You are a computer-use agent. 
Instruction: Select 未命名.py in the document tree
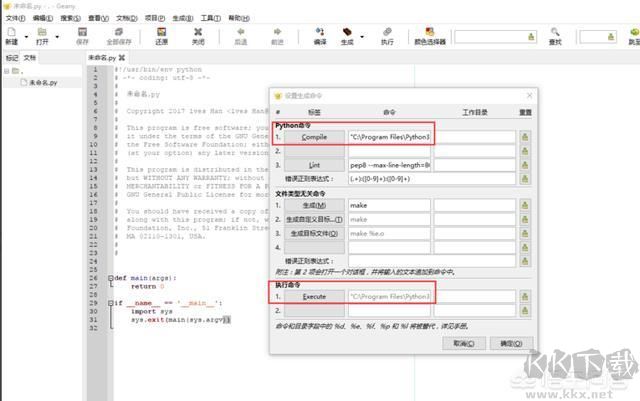(42, 83)
